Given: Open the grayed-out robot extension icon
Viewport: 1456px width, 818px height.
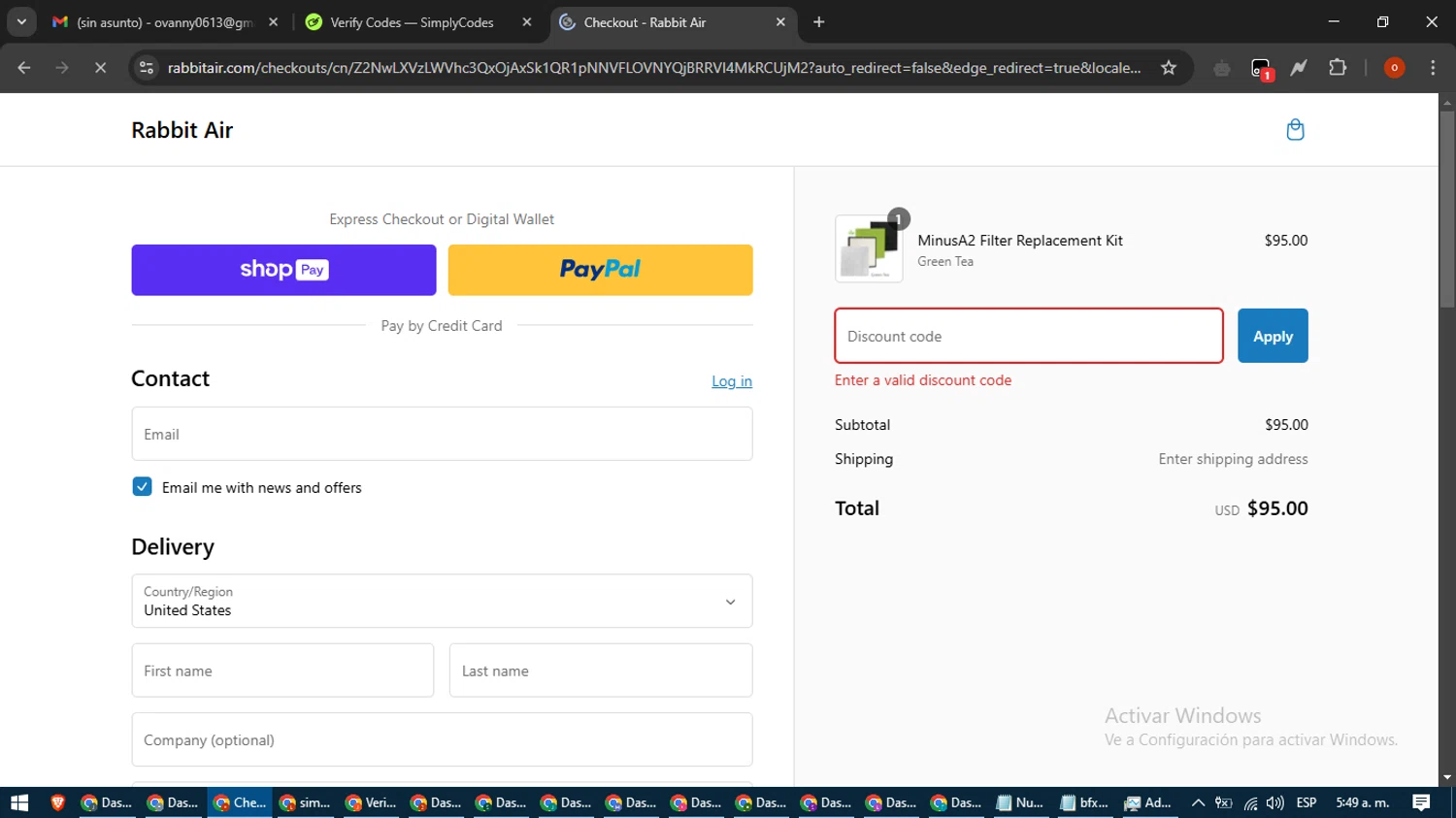Looking at the screenshot, I should (1221, 68).
